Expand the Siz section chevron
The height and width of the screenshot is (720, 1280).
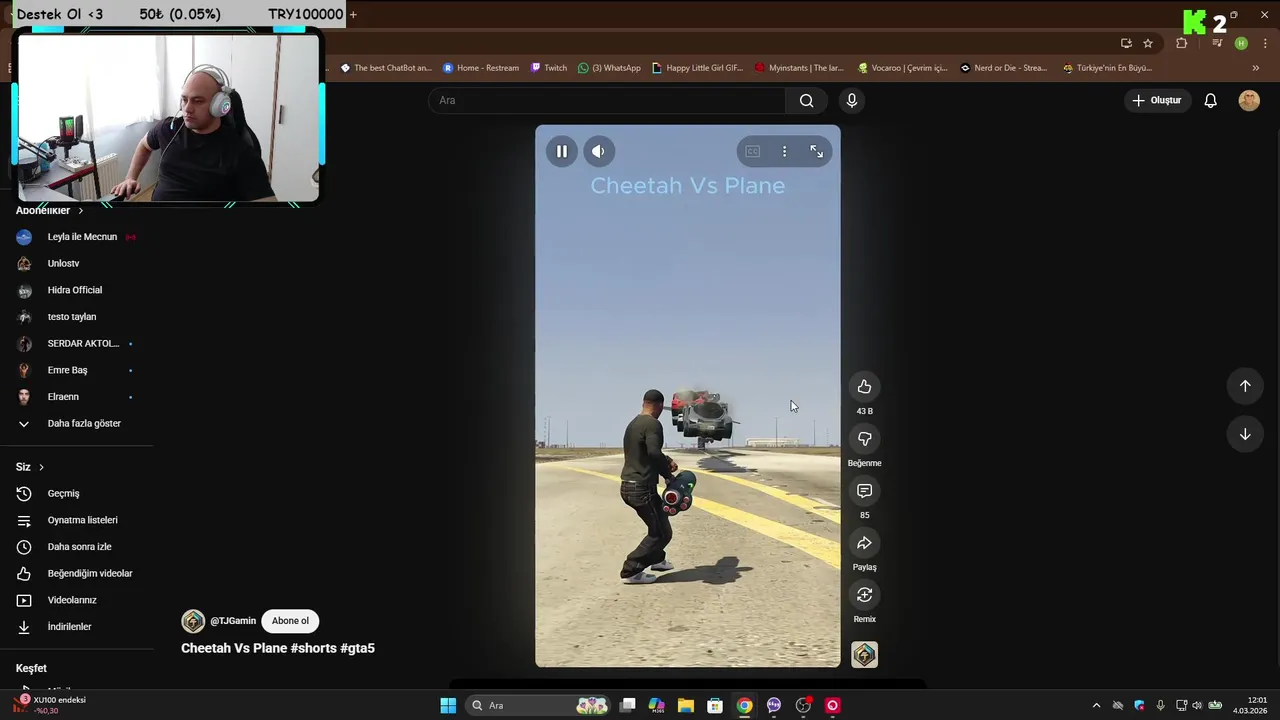(x=41, y=467)
